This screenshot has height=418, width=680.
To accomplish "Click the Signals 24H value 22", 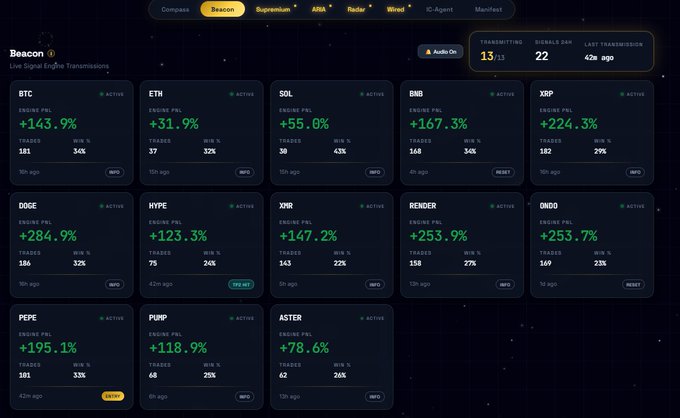I will (x=542, y=56).
